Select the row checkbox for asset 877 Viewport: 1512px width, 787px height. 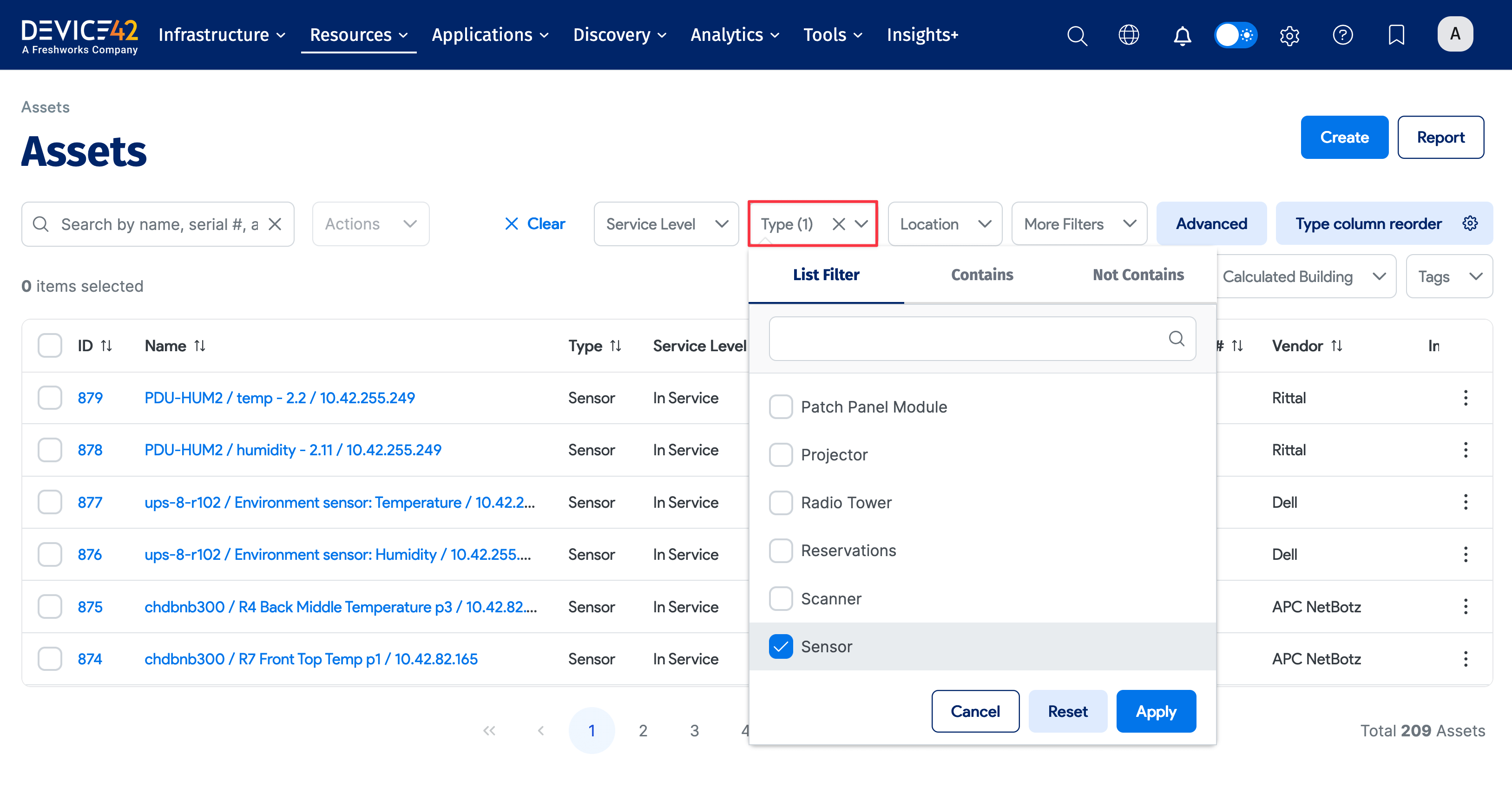tap(50, 502)
